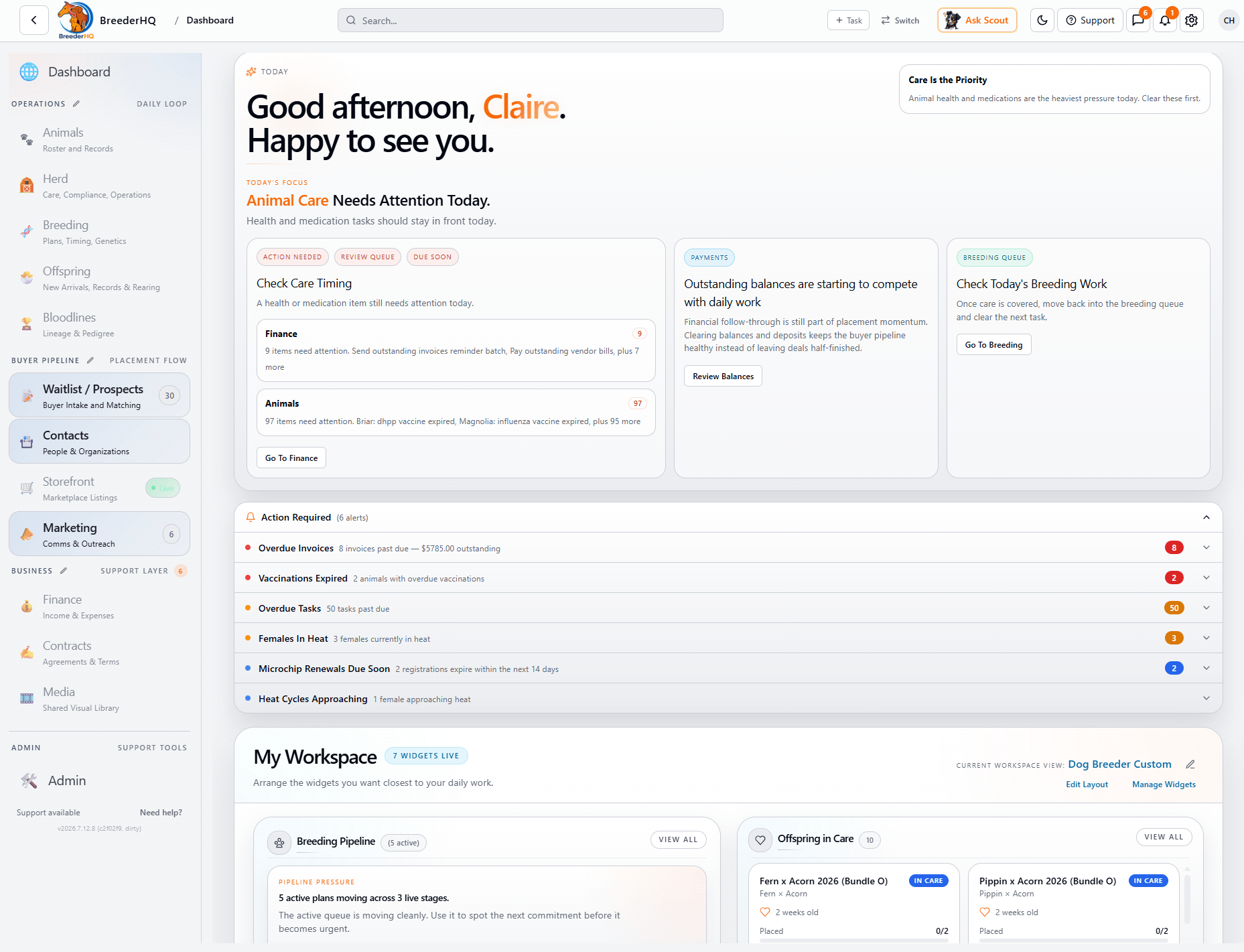
Task: Open the Support button
Action: 1090,20
